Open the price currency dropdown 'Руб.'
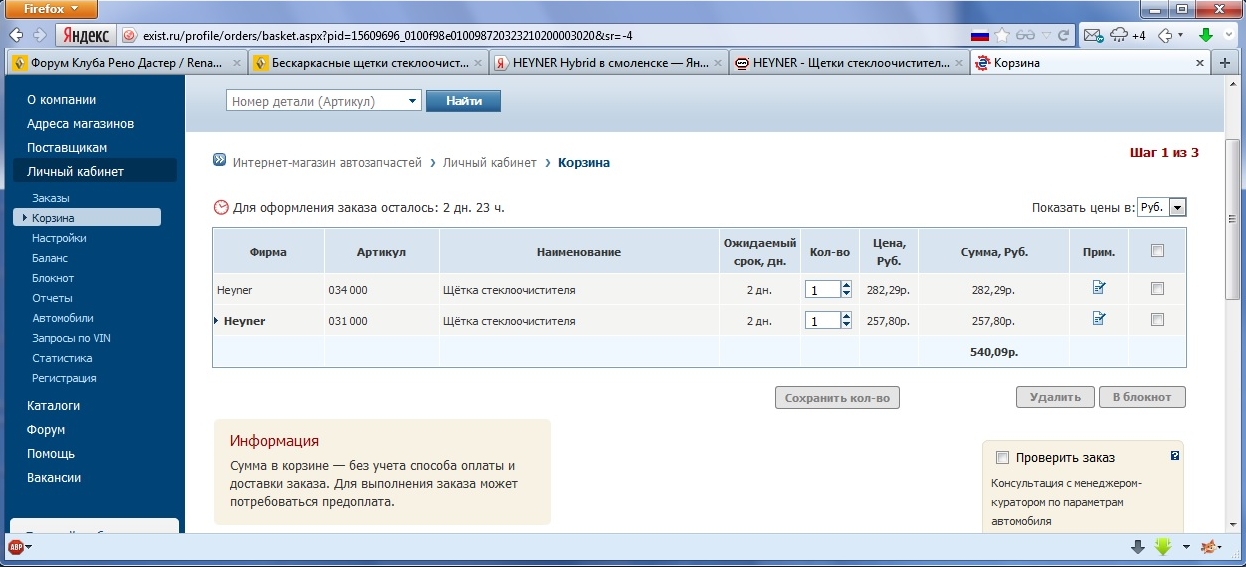Viewport: 1246px width, 567px height. [1177, 207]
